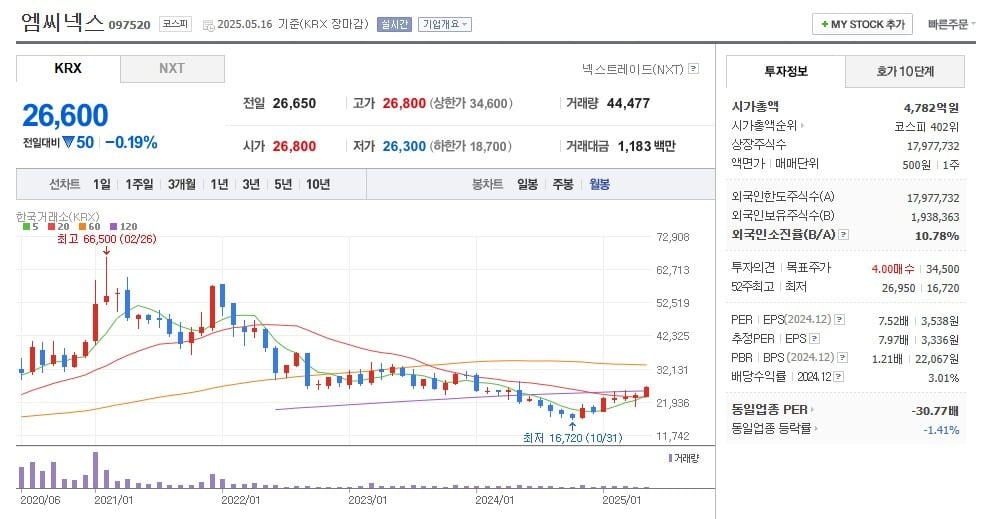Open the help icon next to PBR BPS(2024.12)
987x519 pixels.
[x=843, y=357]
